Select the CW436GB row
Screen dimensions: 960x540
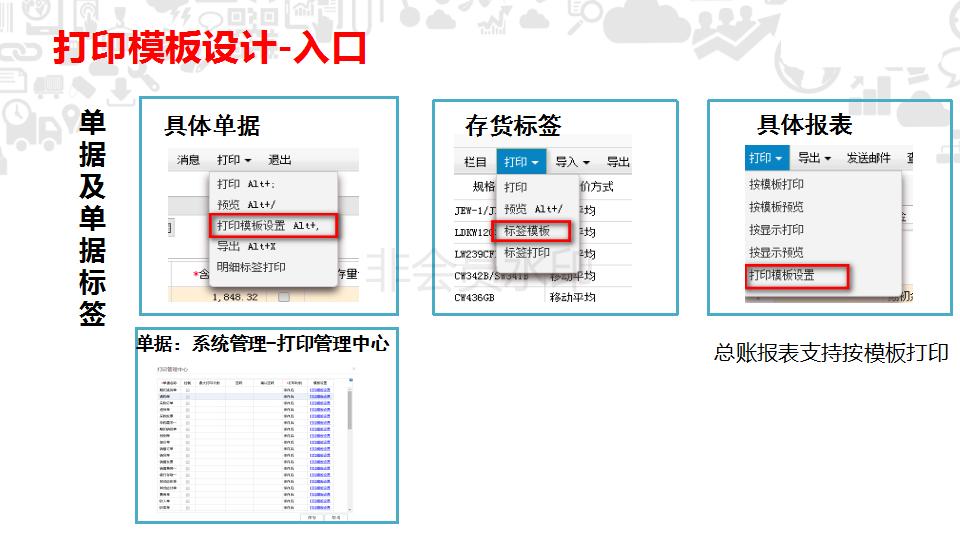click(x=474, y=297)
